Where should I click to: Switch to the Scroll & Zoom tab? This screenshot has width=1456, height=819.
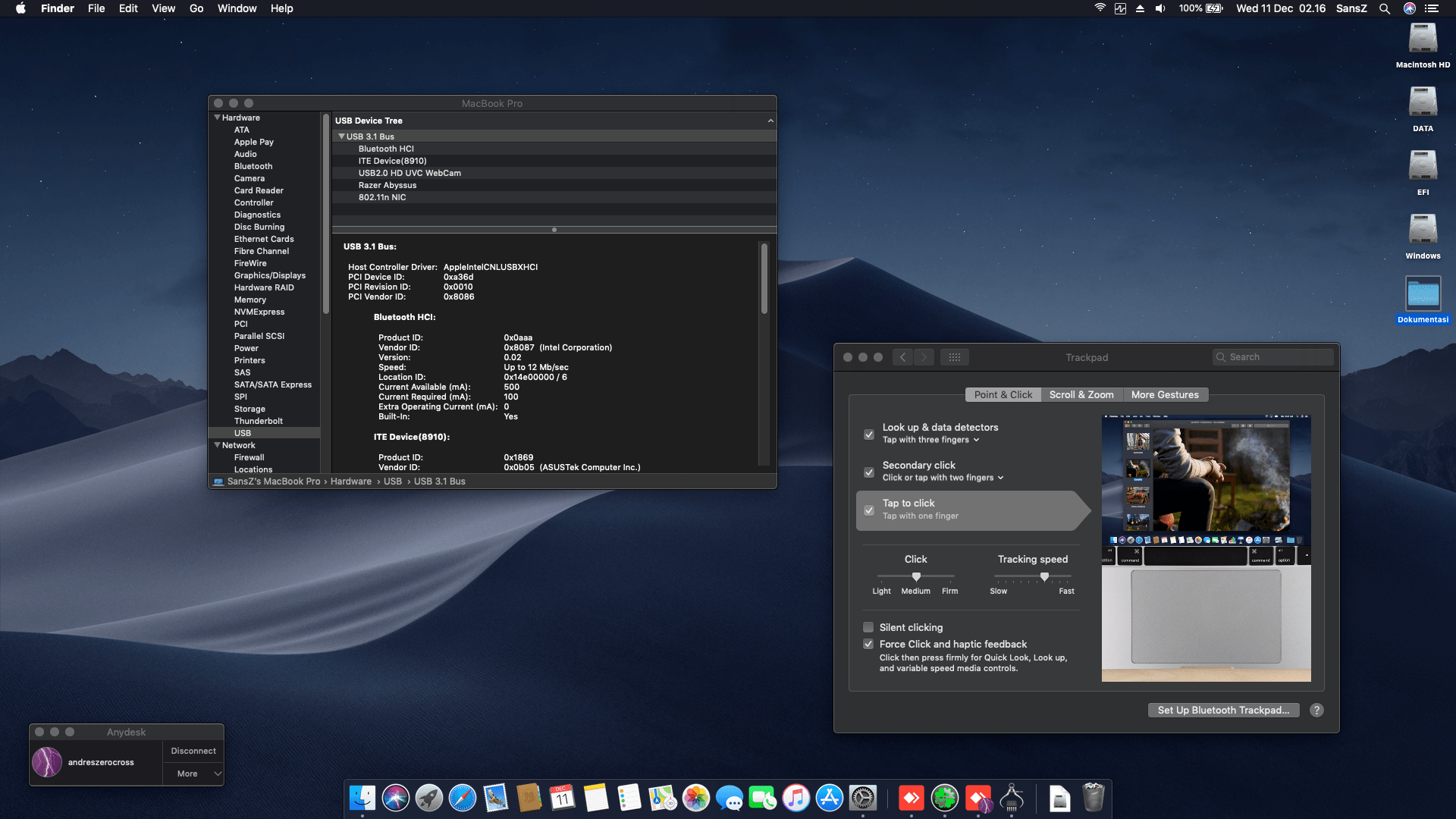(x=1081, y=394)
